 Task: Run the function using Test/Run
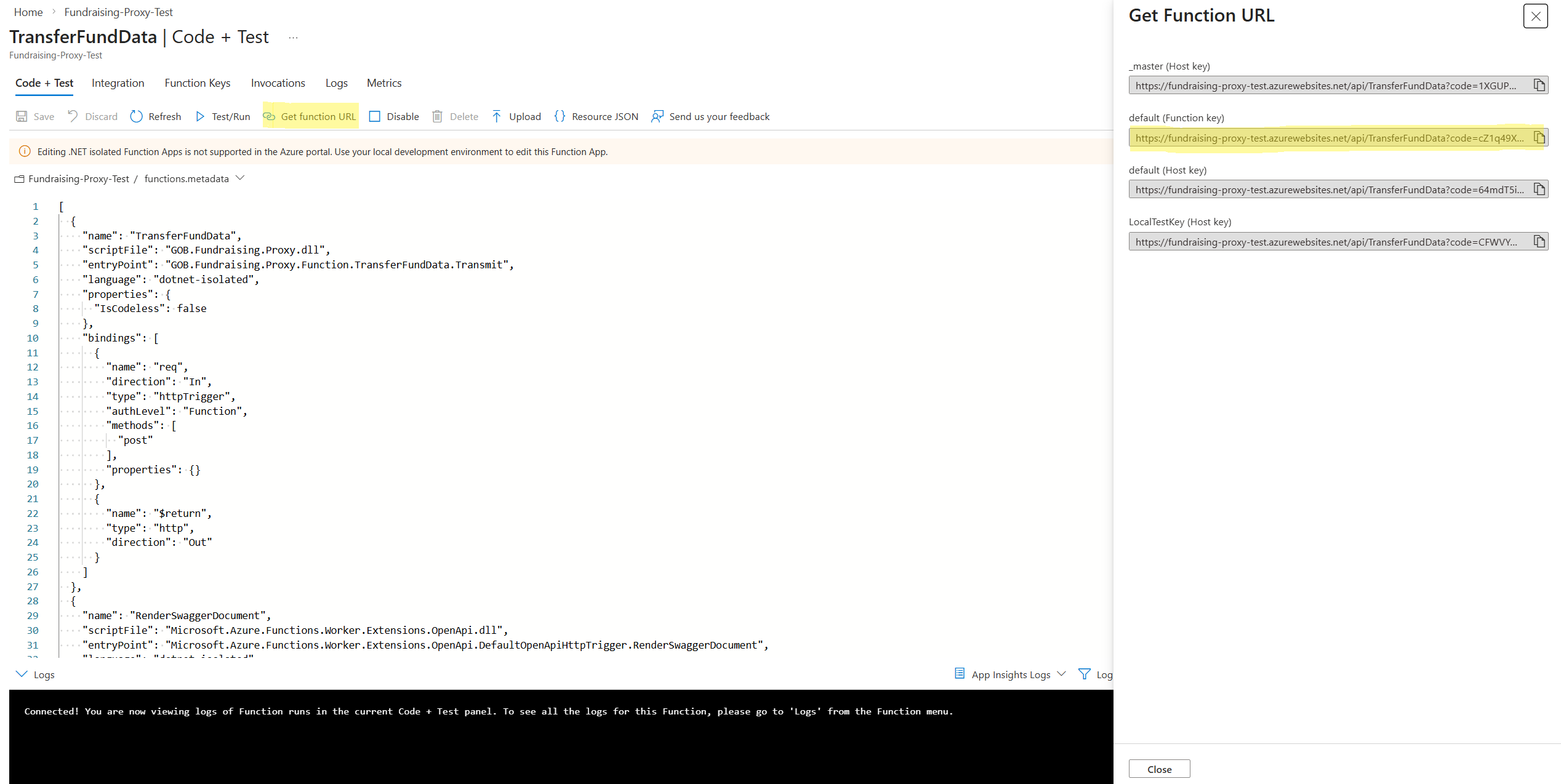click(x=222, y=116)
